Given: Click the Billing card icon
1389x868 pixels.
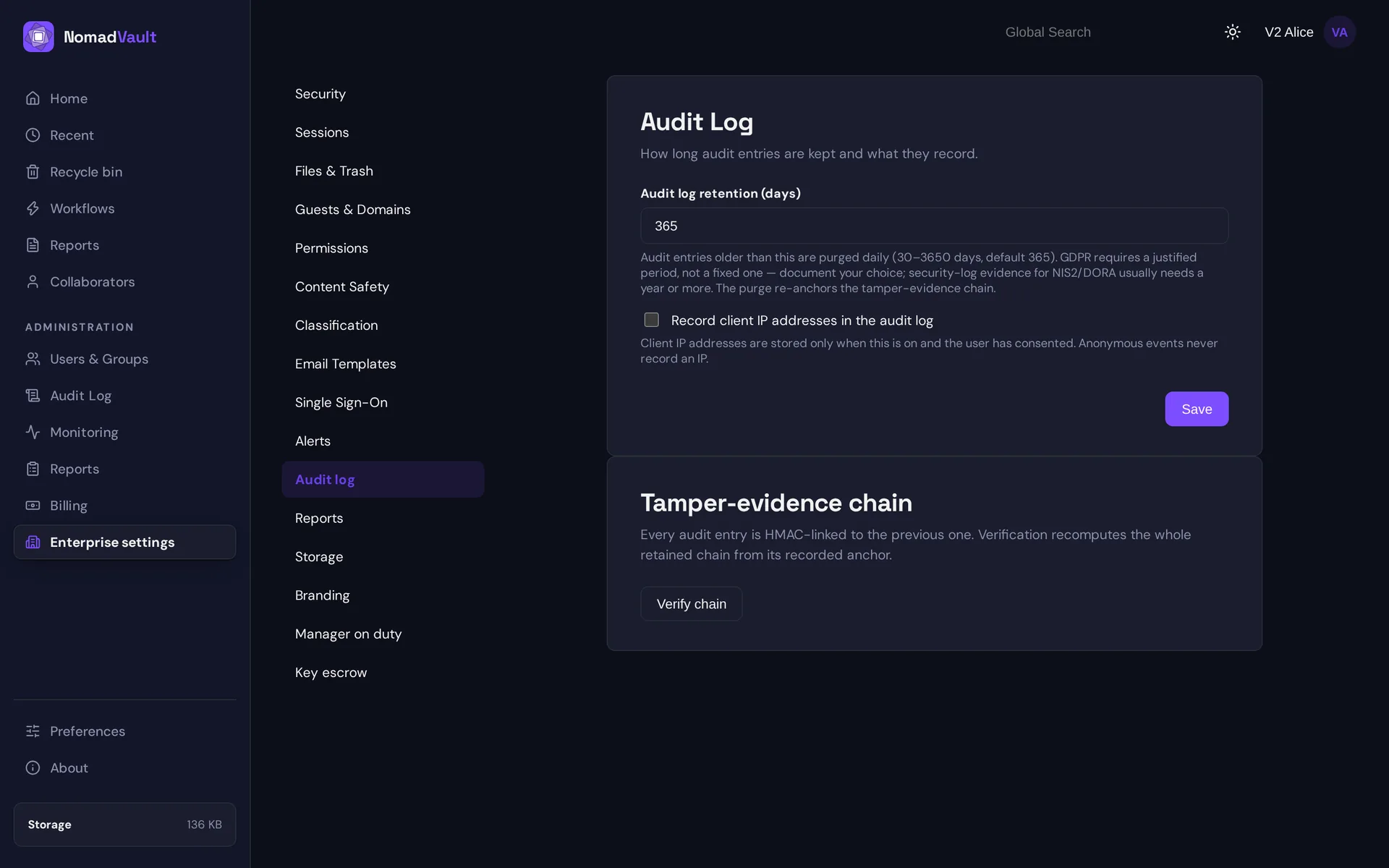Looking at the screenshot, I should coord(33,506).
